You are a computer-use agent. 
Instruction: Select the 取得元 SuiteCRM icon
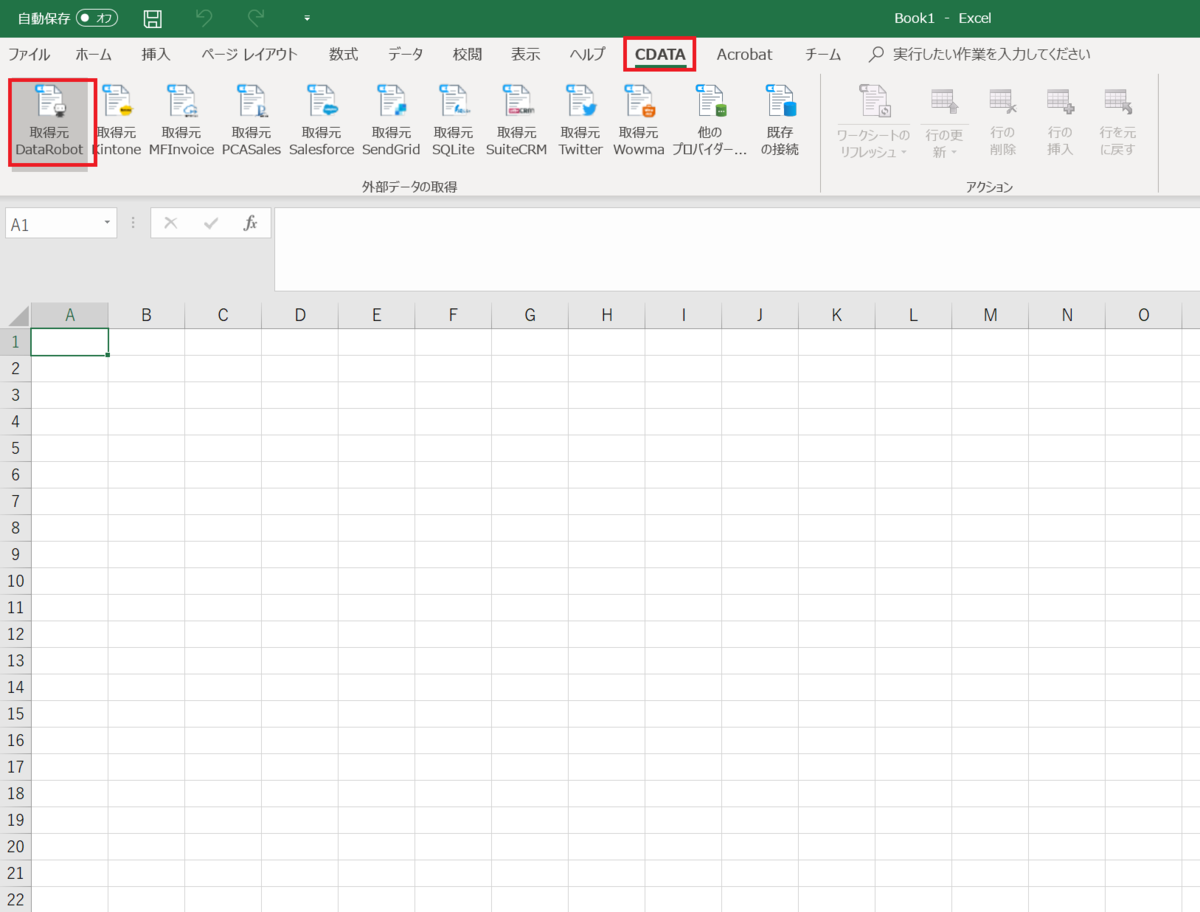(x=517, y=120)
